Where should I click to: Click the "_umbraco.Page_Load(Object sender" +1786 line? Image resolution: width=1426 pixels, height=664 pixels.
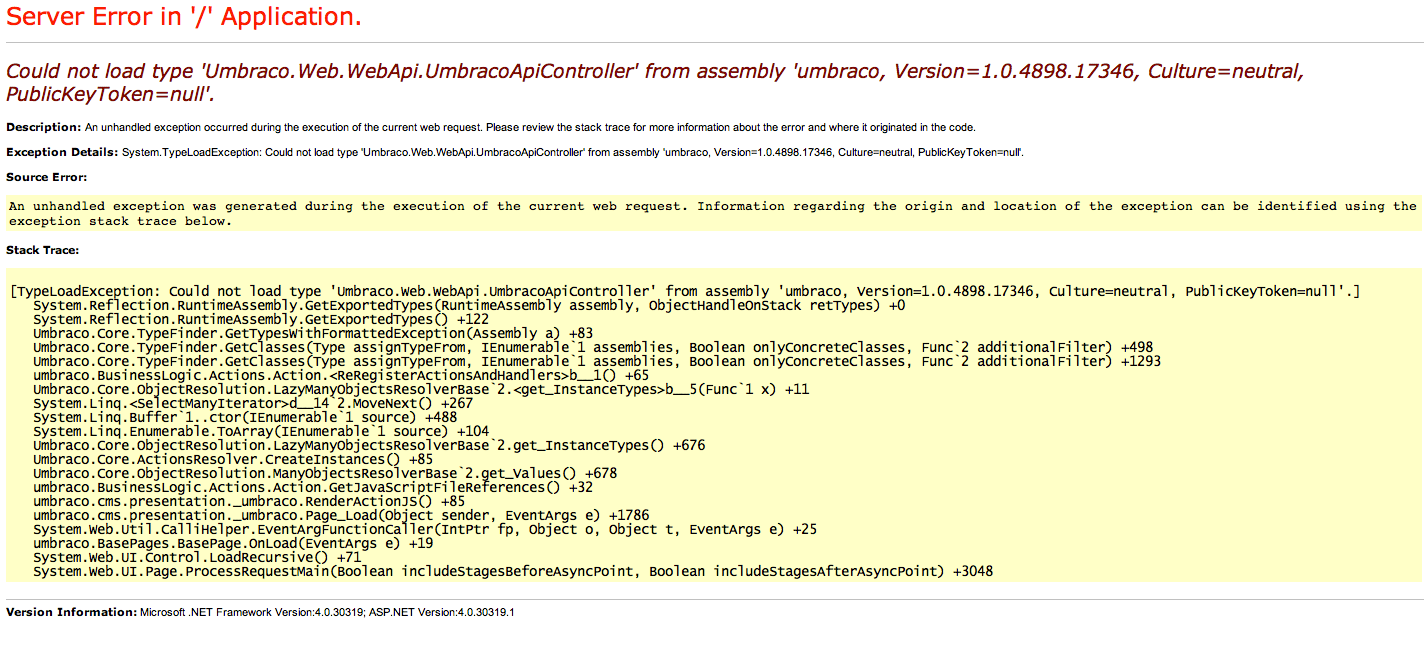[x=341, y=515]
